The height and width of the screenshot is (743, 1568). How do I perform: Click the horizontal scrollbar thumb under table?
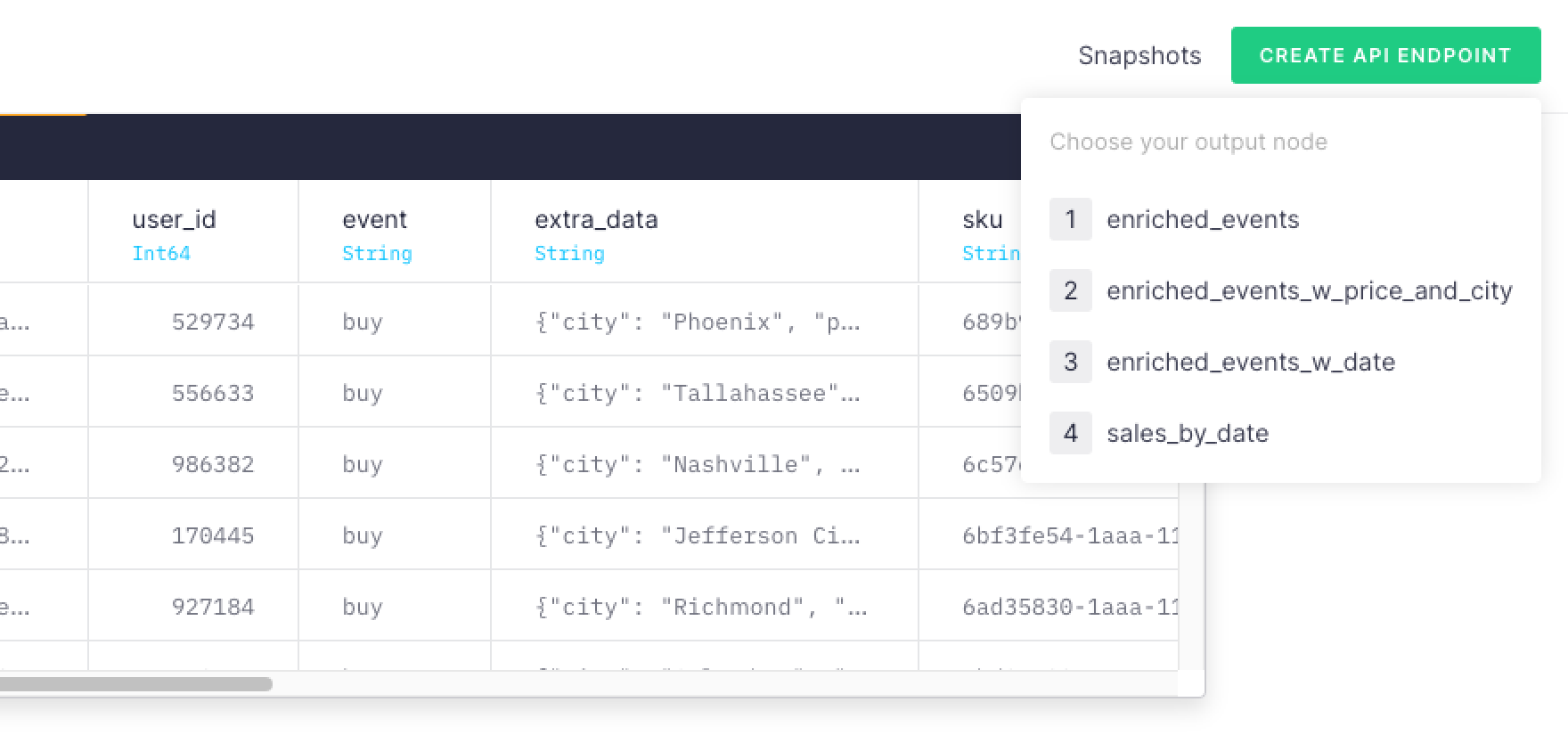pyautogui.click(x=135, y=684)
